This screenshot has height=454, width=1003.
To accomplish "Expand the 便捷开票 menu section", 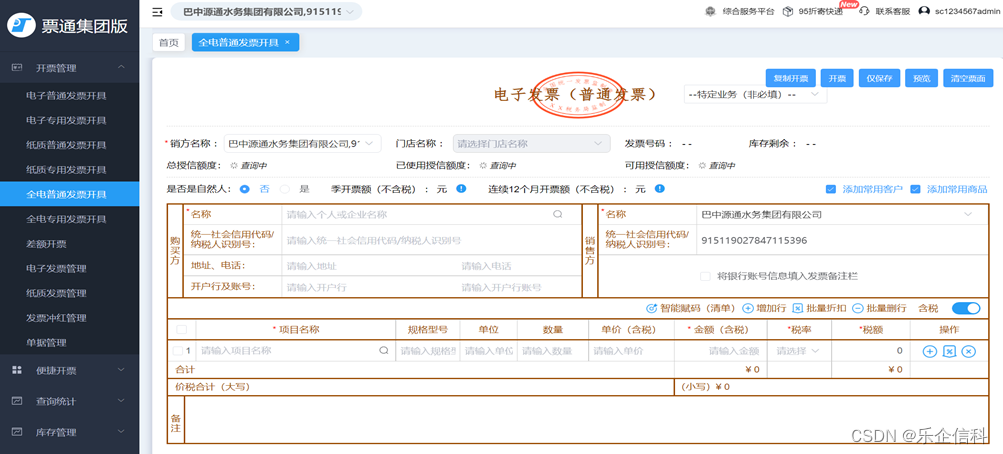I will [122, 370].
